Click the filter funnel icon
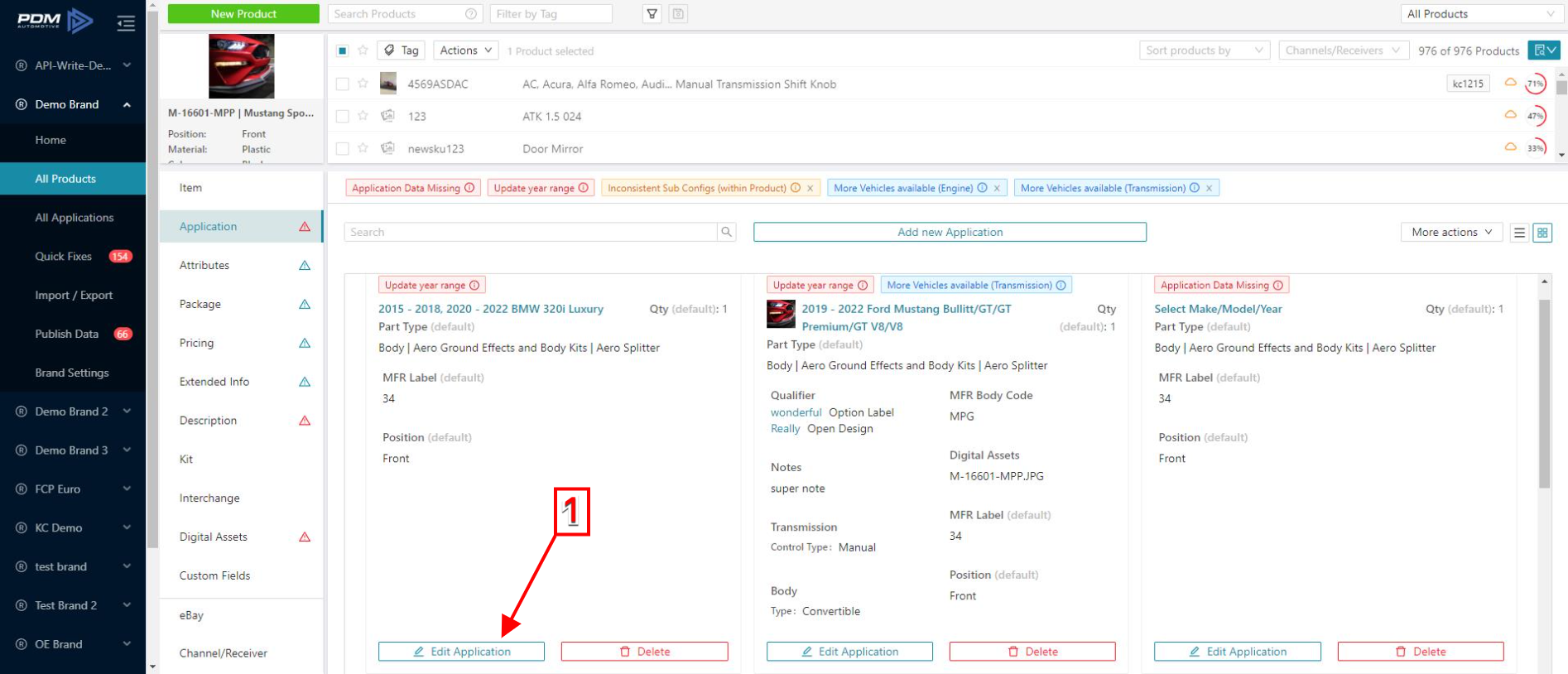The width and height of the screenshot is (1568, 674). point(652,14)
